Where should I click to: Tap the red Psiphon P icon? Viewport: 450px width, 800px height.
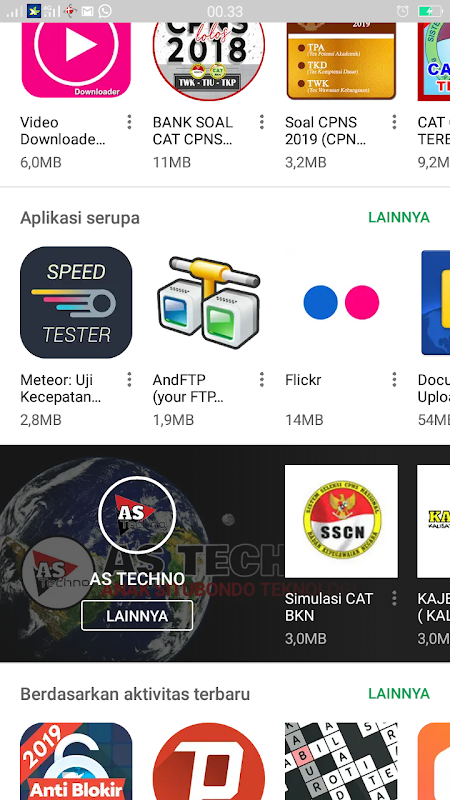pos(208,761)
